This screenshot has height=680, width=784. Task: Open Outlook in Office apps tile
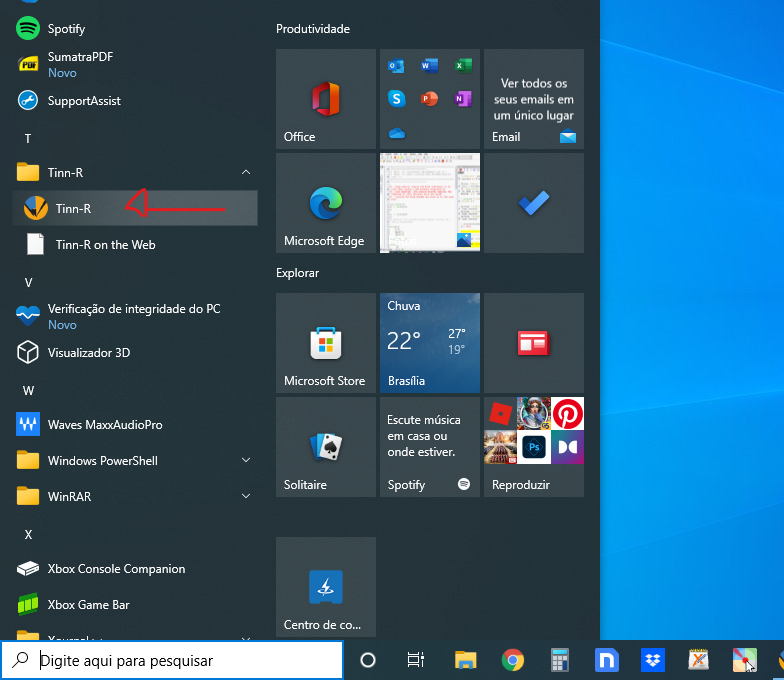coord(396,66)
